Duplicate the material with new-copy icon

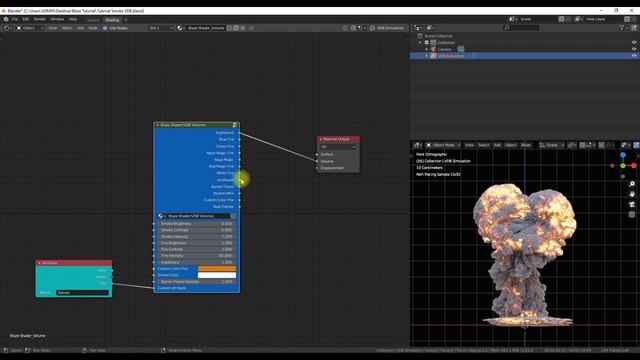pos(236,28)
